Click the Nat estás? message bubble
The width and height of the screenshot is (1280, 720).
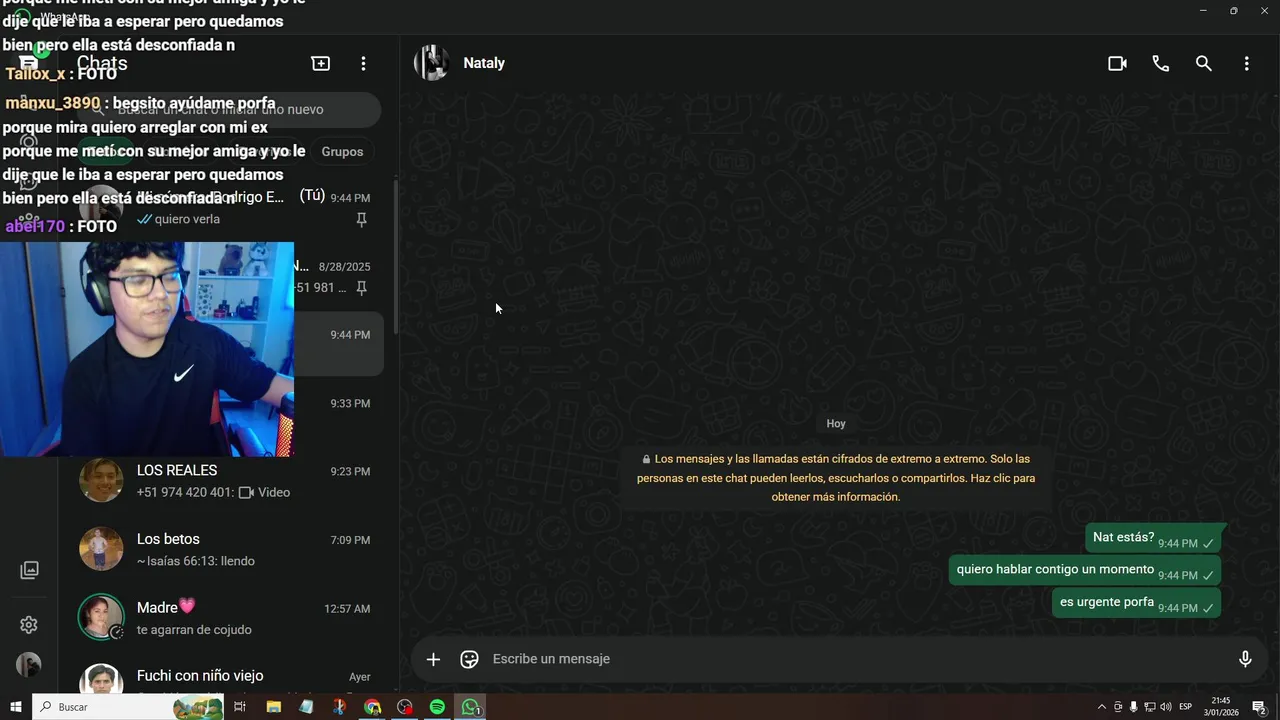click(x=1154, y=538)
